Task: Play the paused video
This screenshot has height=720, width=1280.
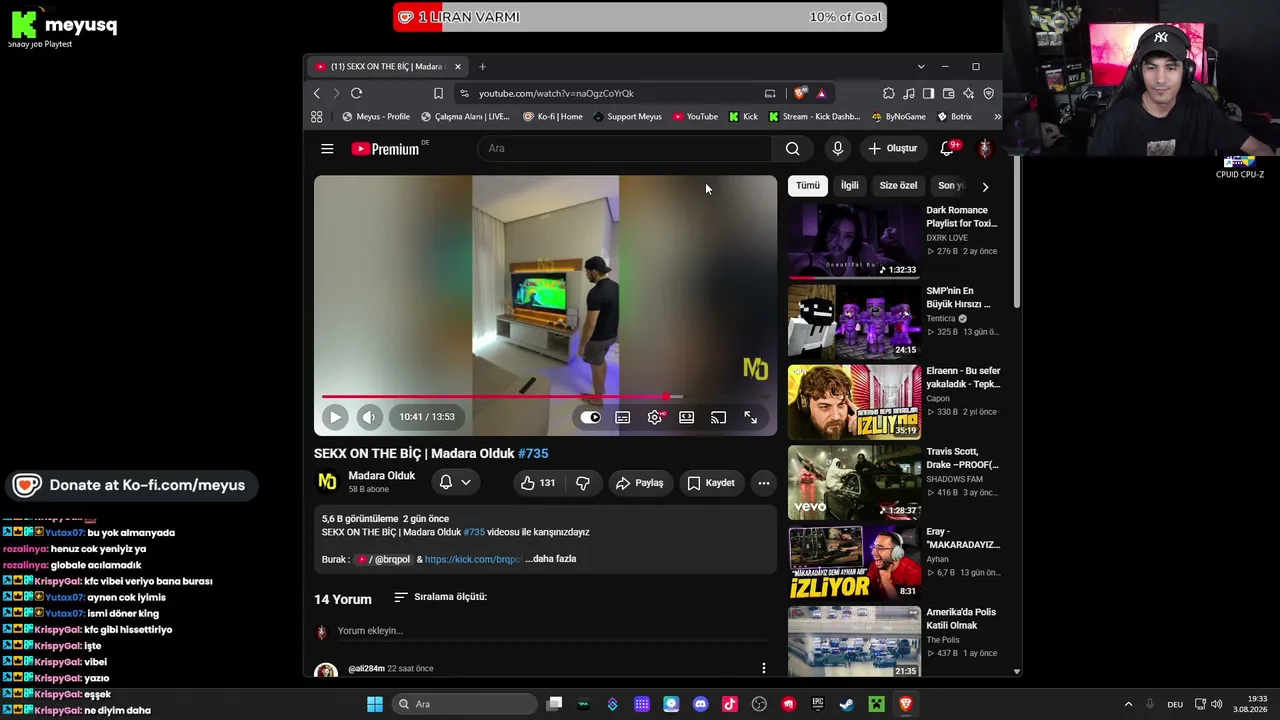Action: tap(335, 417)
